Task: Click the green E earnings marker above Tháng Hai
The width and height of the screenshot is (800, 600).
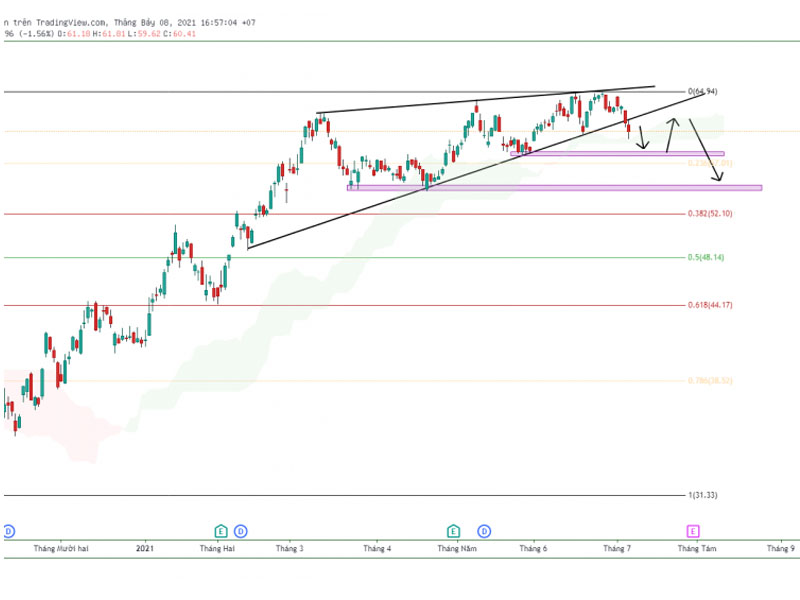Action: pos(220,532)
